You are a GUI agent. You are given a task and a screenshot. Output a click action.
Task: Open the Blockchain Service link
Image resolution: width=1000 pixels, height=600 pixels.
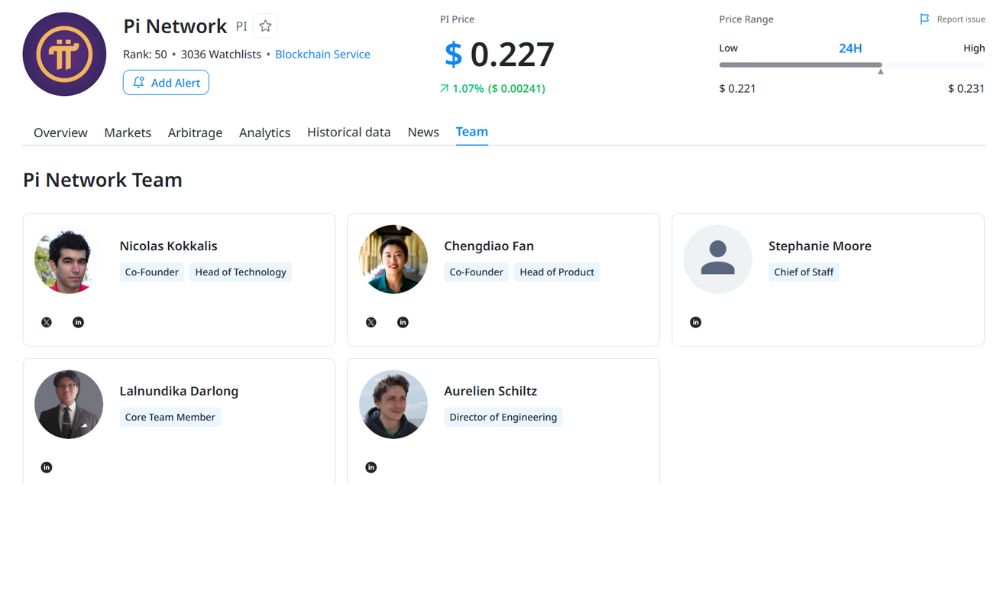322,54
